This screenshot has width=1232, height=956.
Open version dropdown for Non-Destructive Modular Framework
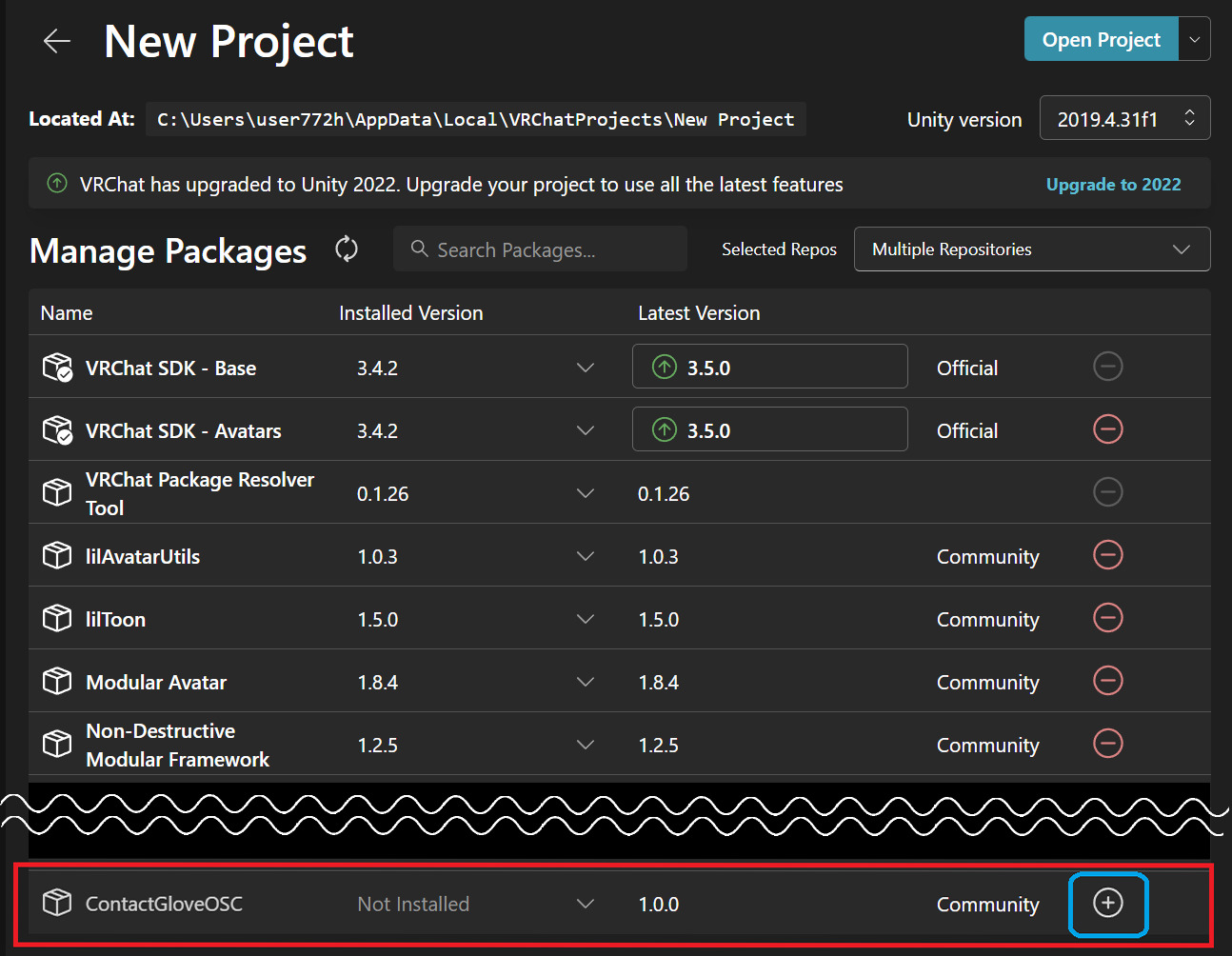click(586, 745)
